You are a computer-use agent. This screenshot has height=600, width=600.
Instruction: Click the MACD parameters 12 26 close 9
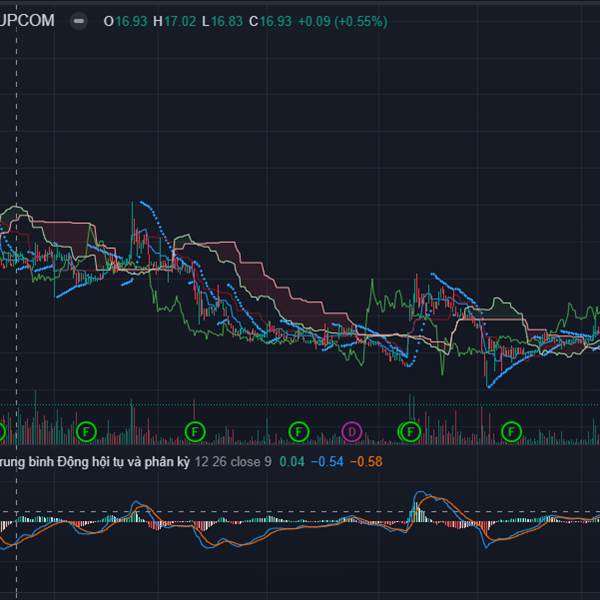coord(233,462)
